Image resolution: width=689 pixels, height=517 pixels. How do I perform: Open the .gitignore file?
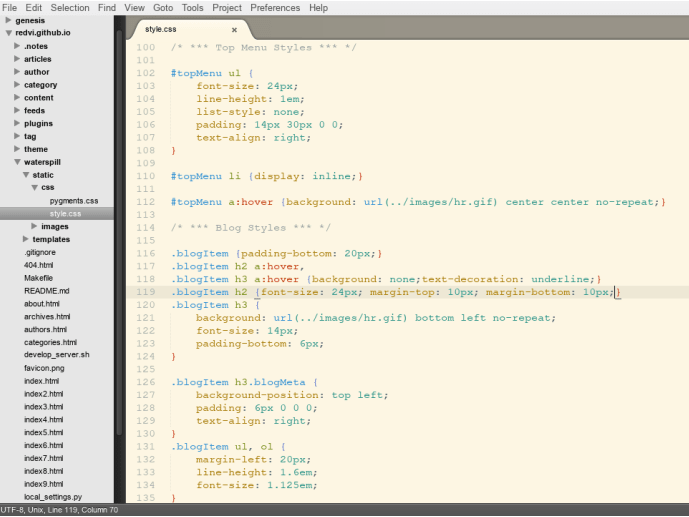tap(40, 252)
